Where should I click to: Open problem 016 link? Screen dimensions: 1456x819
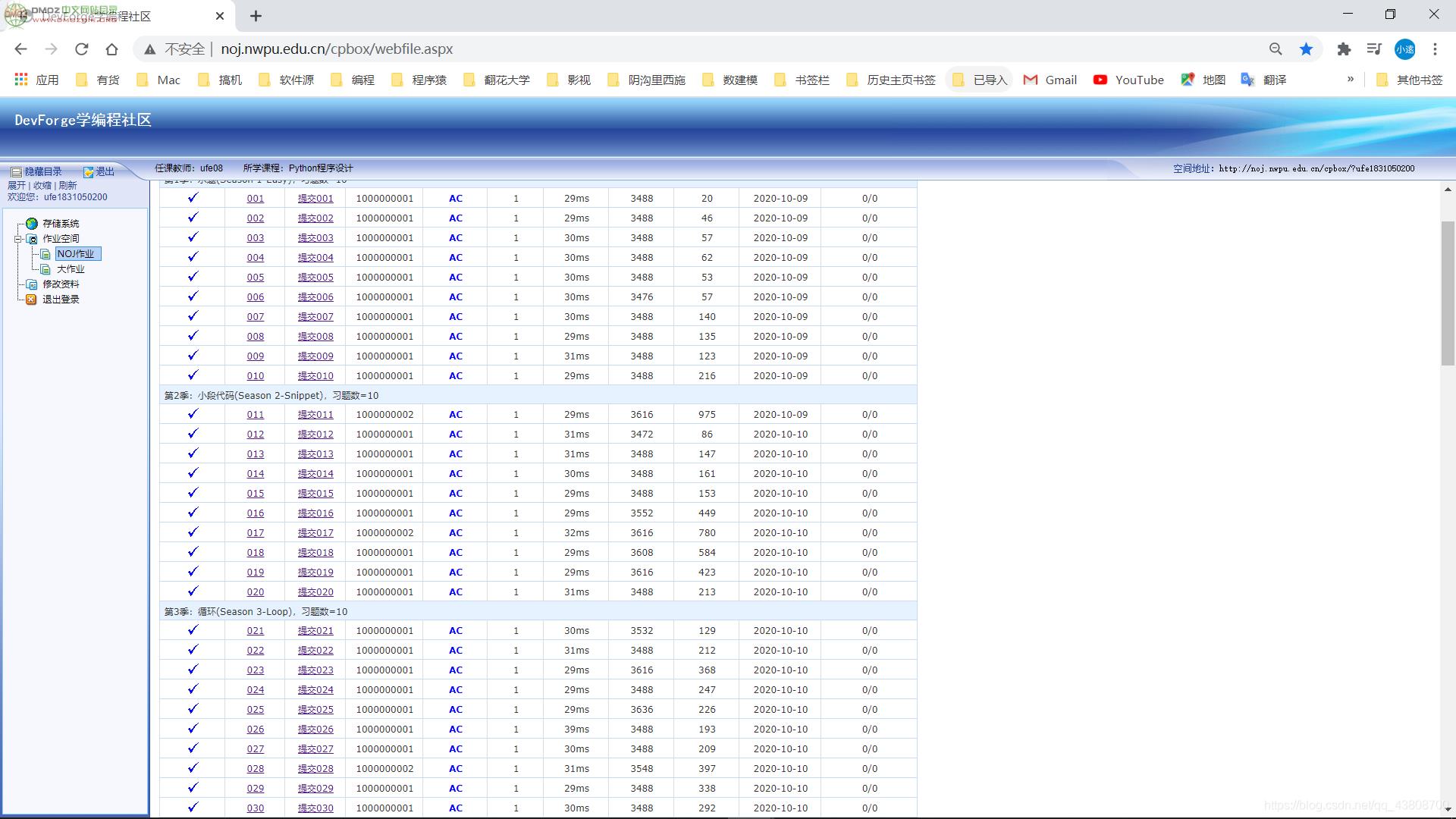(x=256, y=513)
